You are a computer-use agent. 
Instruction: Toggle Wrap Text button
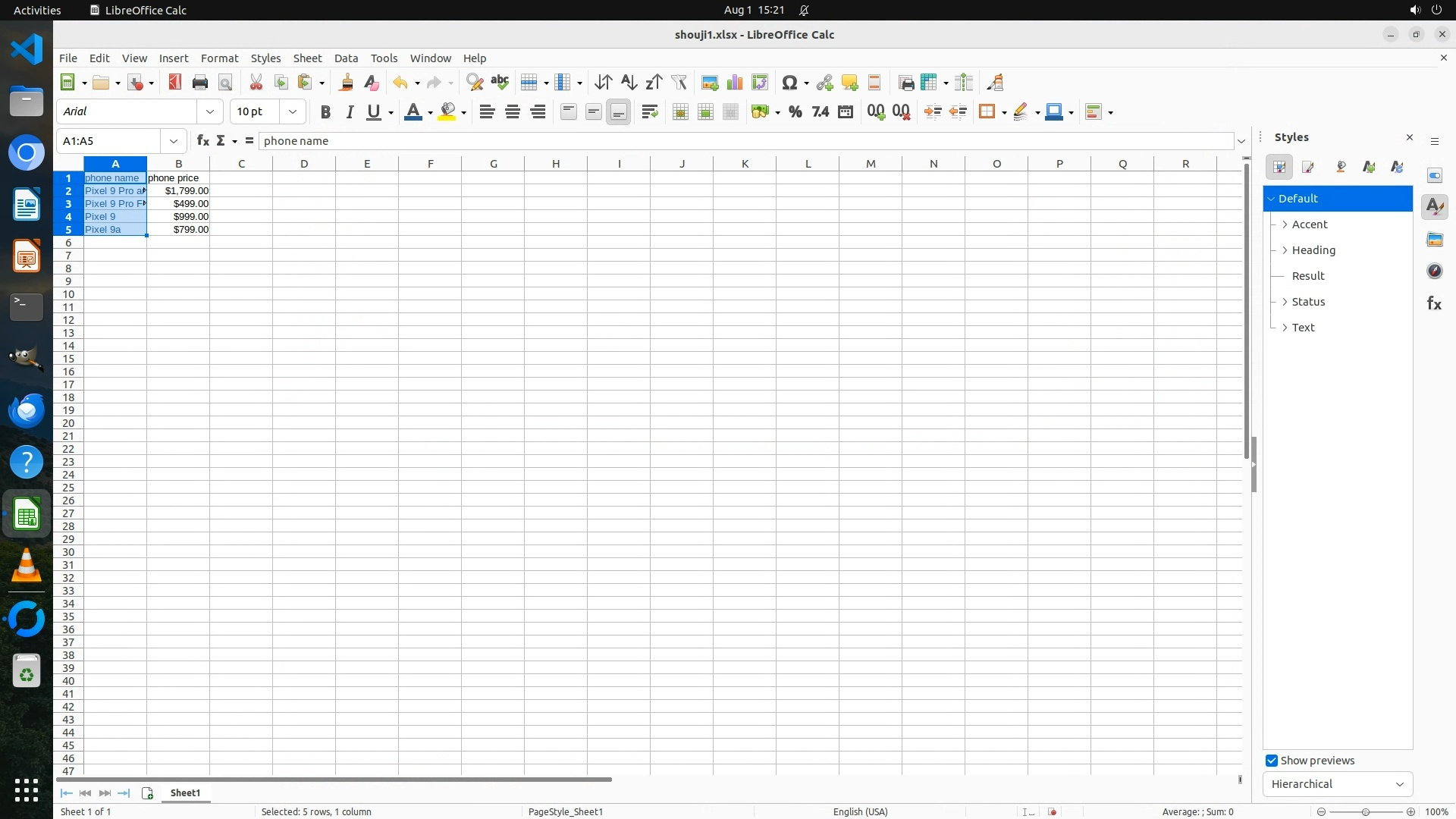[x=649, y=112]
